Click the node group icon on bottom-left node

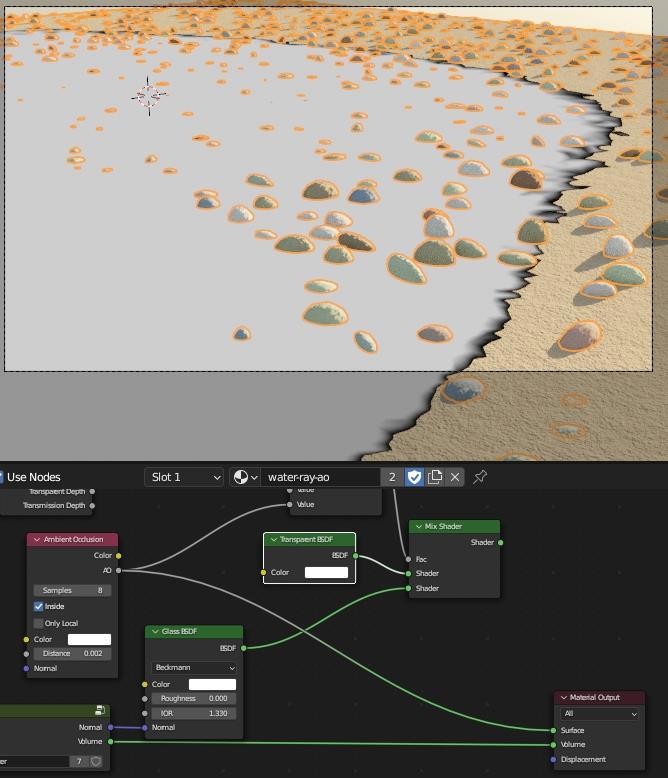pyautogui.click(x=100, y=711)
